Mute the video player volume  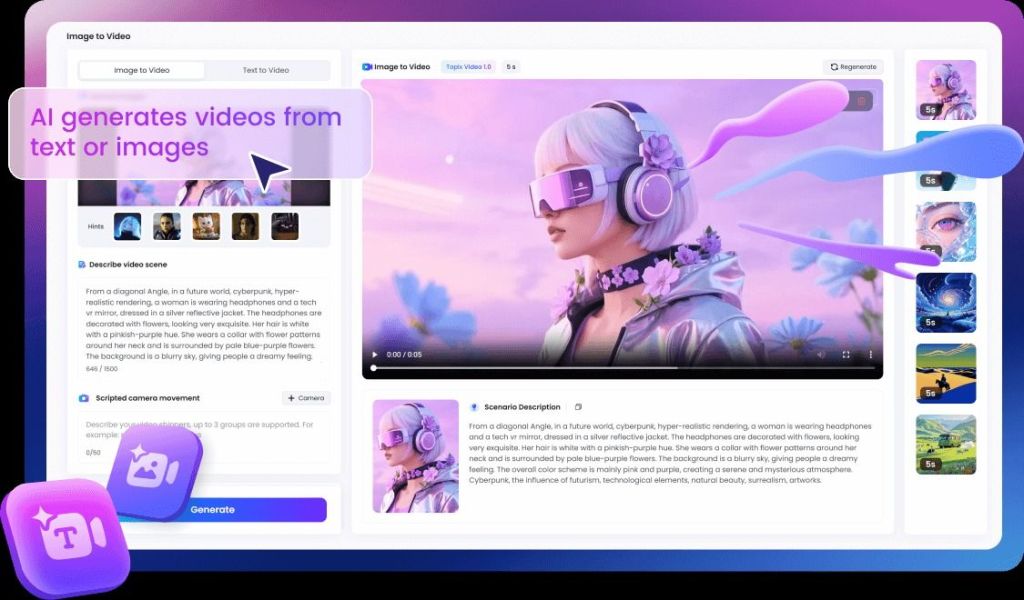(x=821, y=354)
